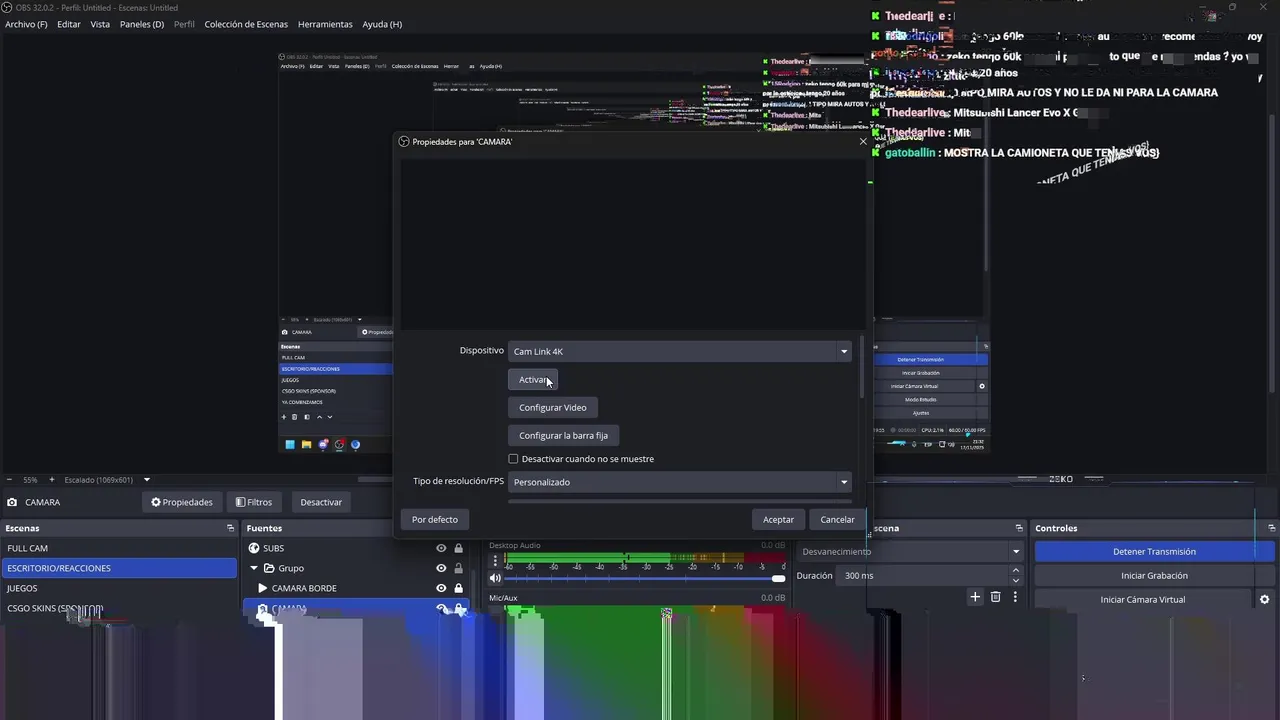Image resolution: width=1280 pixels, height=720 pixels.
Task: Enable 'Desactivar cuando no se muestre' checkbox
Action: pyautogui.click(x=513, y=459)
